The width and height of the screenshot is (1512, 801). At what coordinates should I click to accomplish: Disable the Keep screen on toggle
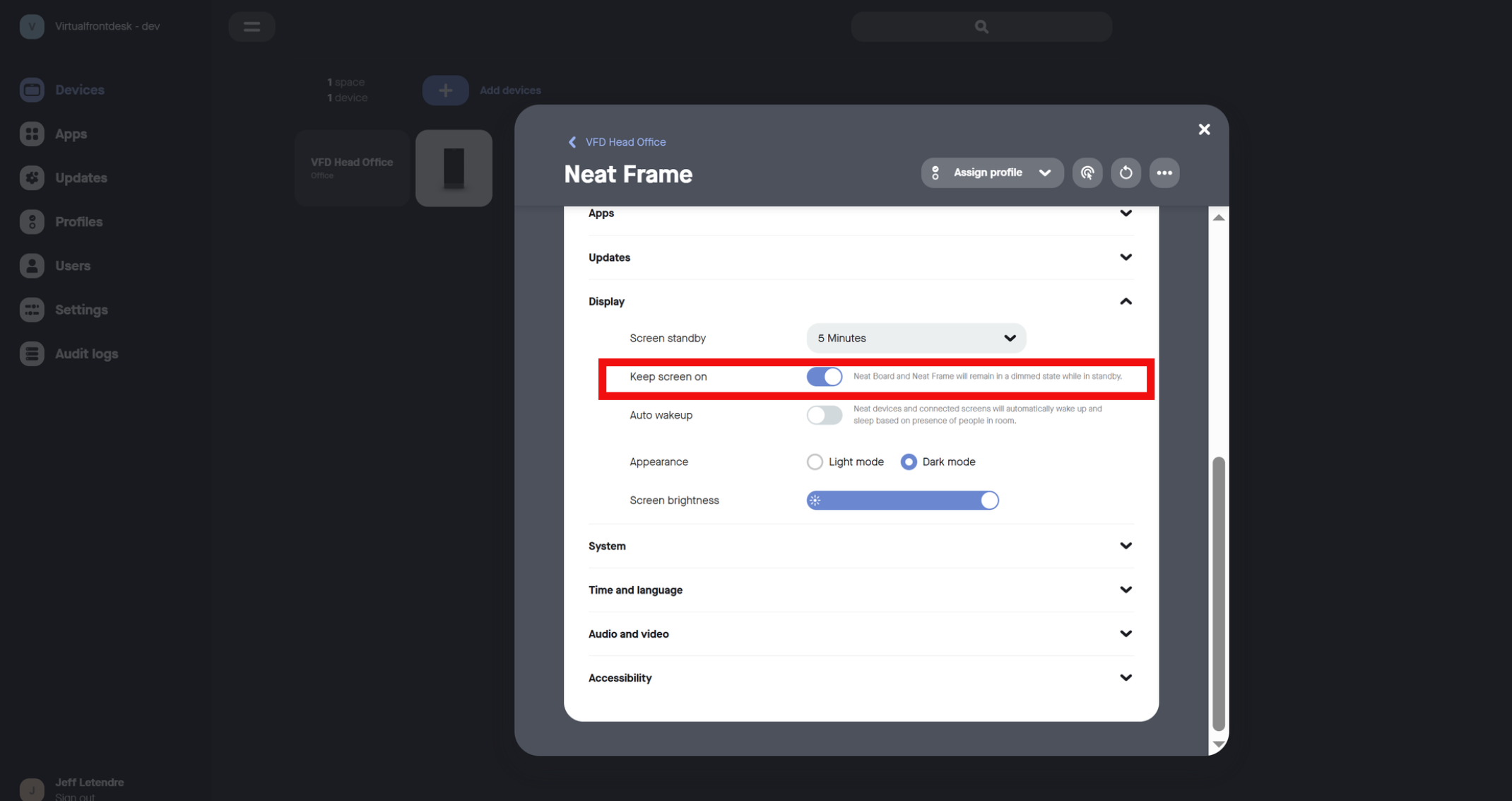click(x=824, y=377)
